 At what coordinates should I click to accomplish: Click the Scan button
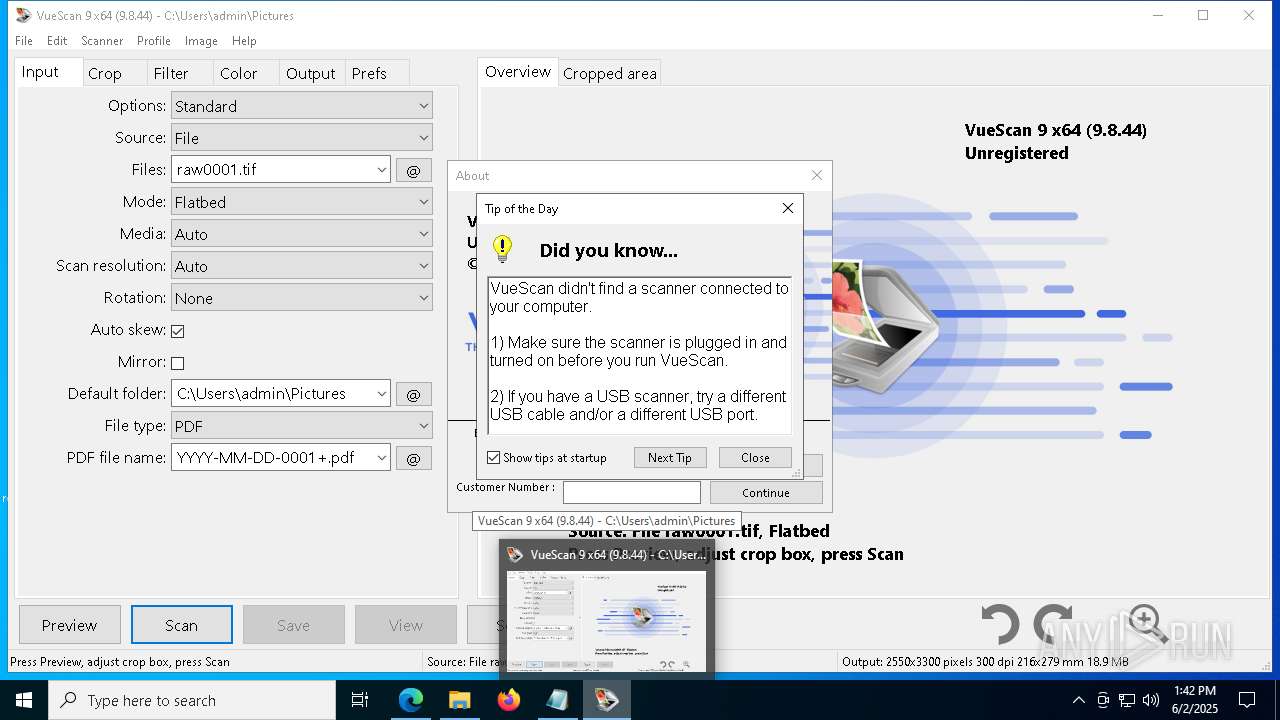182,625
